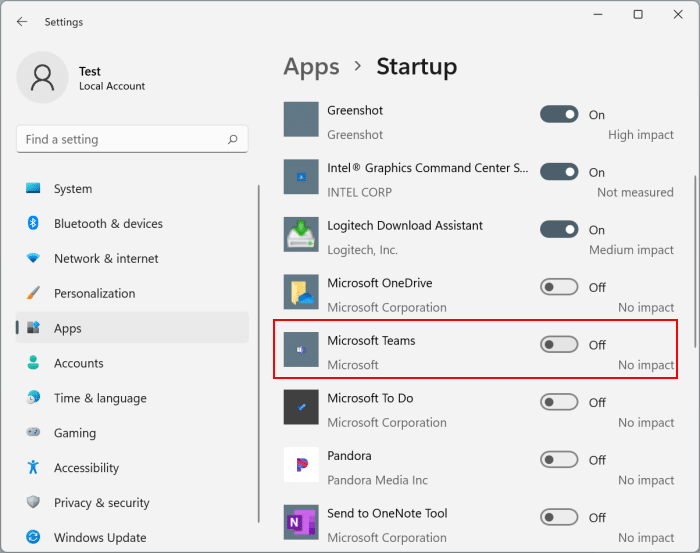Viewport: 700px width, 553px height.
Task: Click the Greenshot app icon
Action: point(301,119)
